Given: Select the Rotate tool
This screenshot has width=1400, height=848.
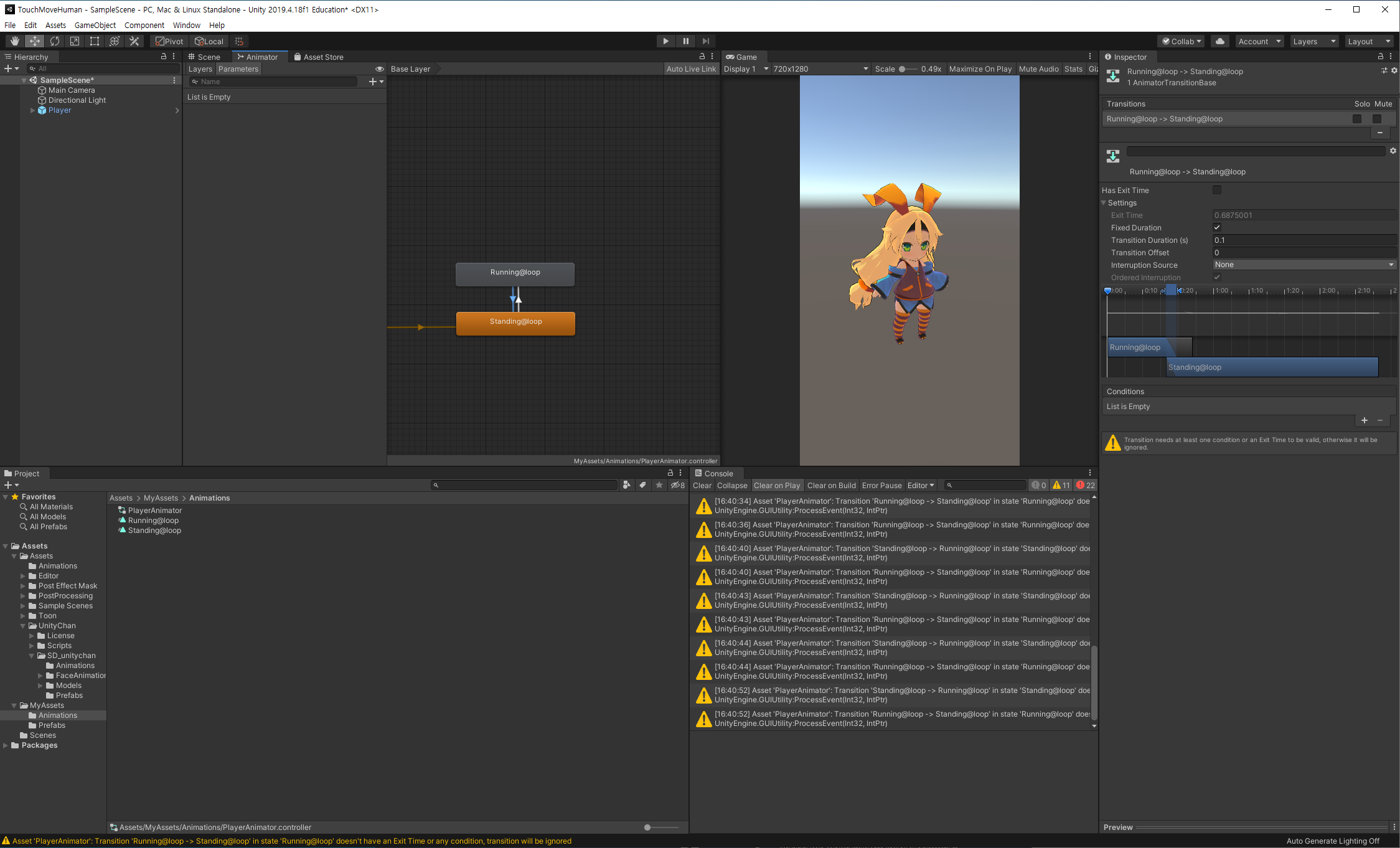Looking at the screenshot, I should tap(55, 41).
